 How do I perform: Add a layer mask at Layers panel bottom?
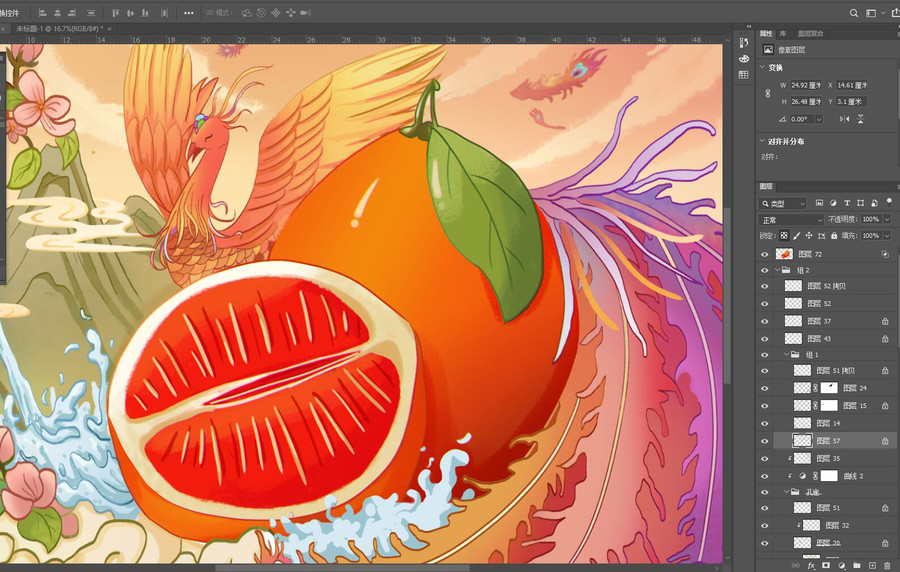click(826, 566)
